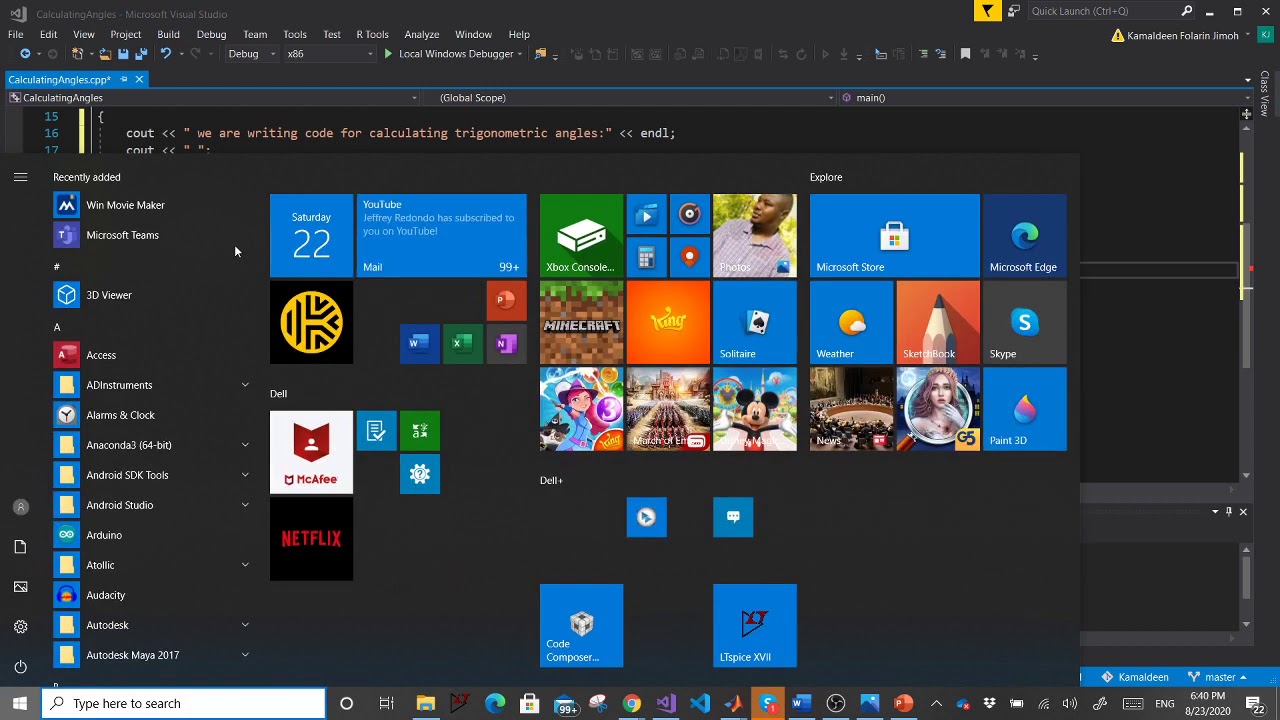Open the R Tools menu in Visual Studio
Image resolution: width=1280 pixels, height=720 pixels.
[x=372, y=34]
